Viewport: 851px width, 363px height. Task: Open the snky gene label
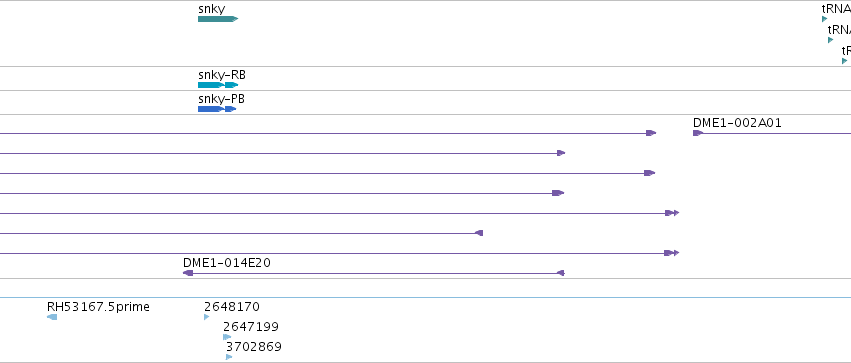[x=212, y=9]
